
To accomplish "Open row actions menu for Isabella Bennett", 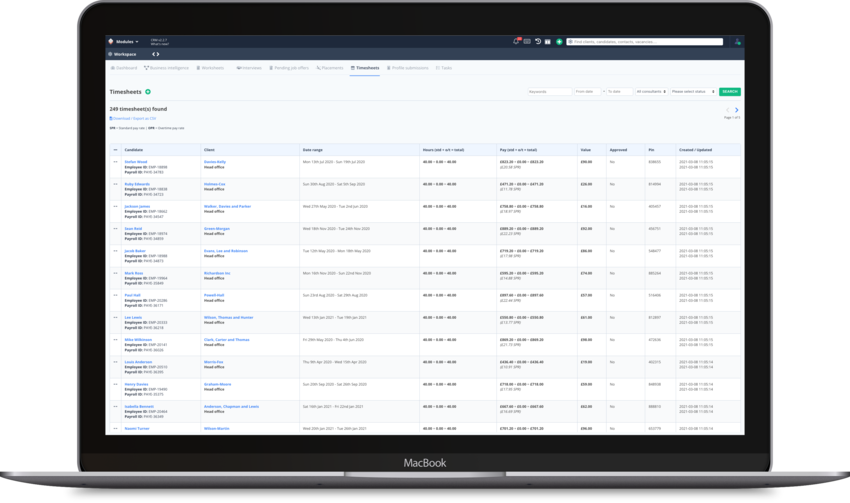I will 115,406.
